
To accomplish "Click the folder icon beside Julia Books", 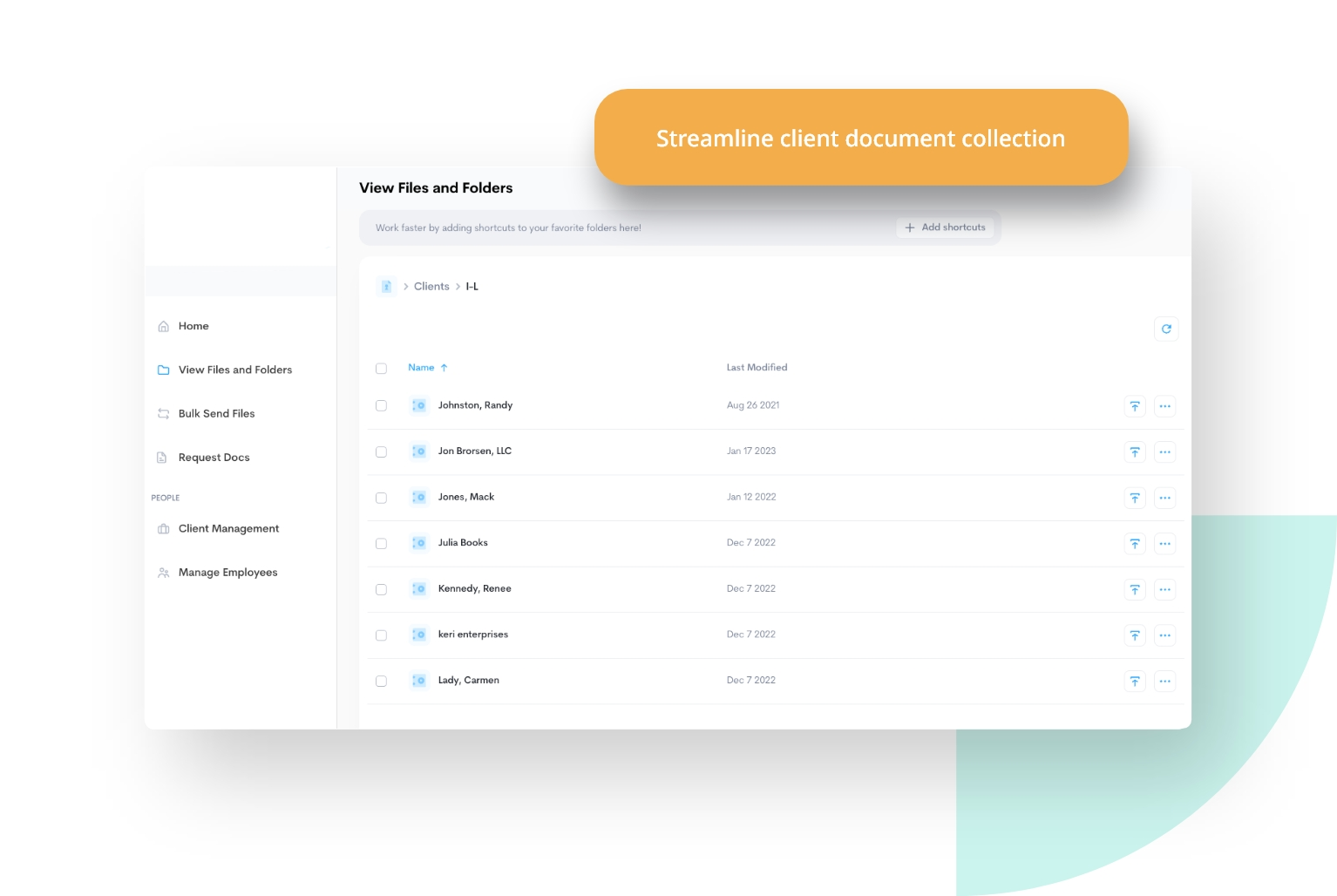I will click(419, 543).
